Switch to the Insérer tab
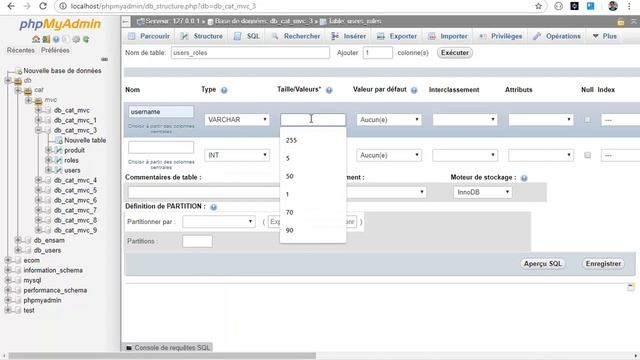 [x=349, y=36]
